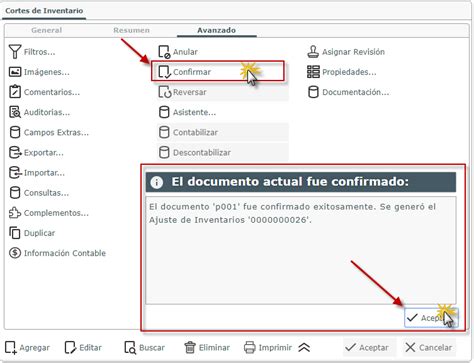Click the Comentarios clipboard icon
Image resolution: width=474 pixels, height=363 pixels.
(15, 92)
